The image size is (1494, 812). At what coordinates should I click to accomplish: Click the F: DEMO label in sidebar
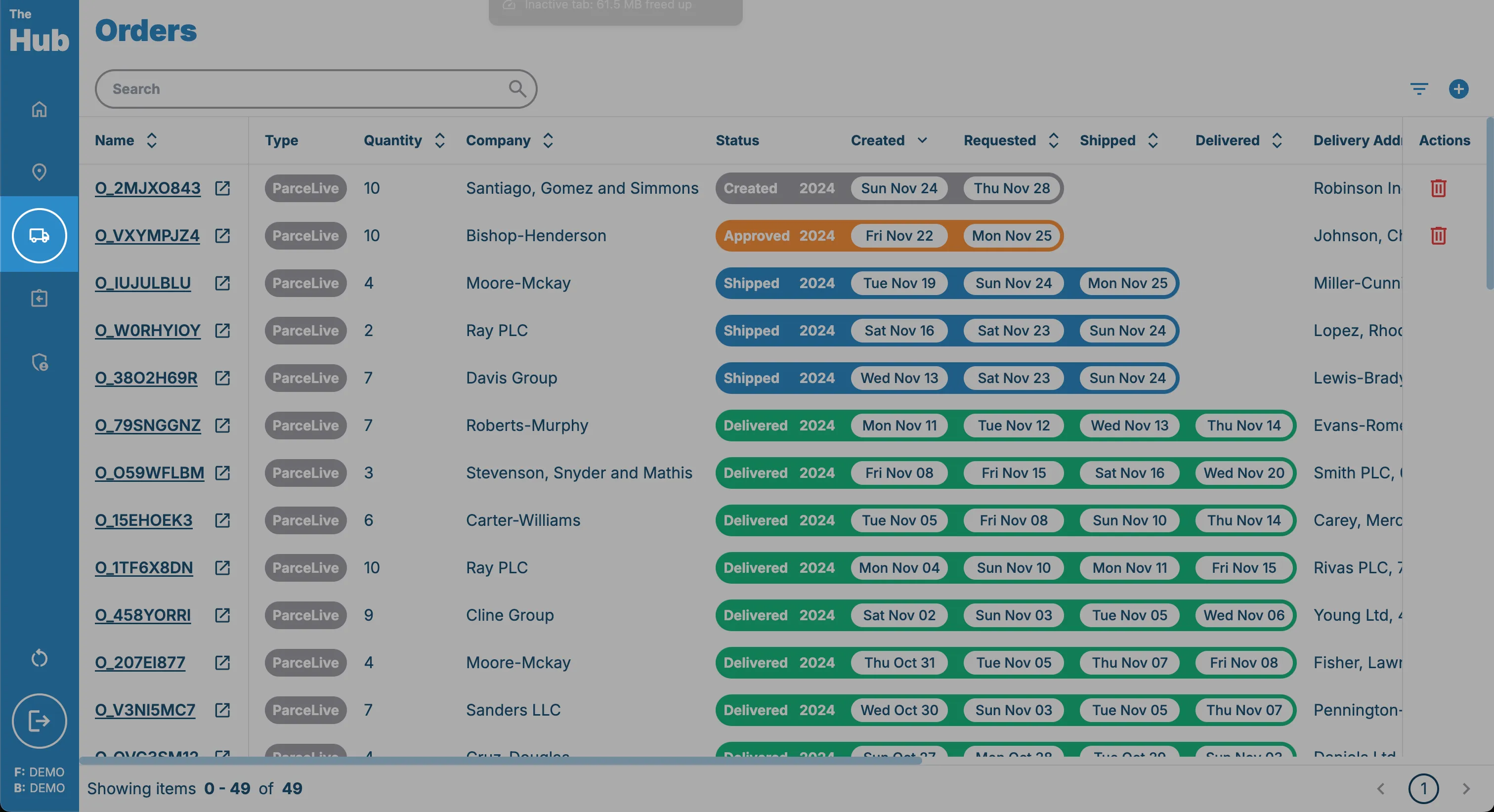coord(39,772)
